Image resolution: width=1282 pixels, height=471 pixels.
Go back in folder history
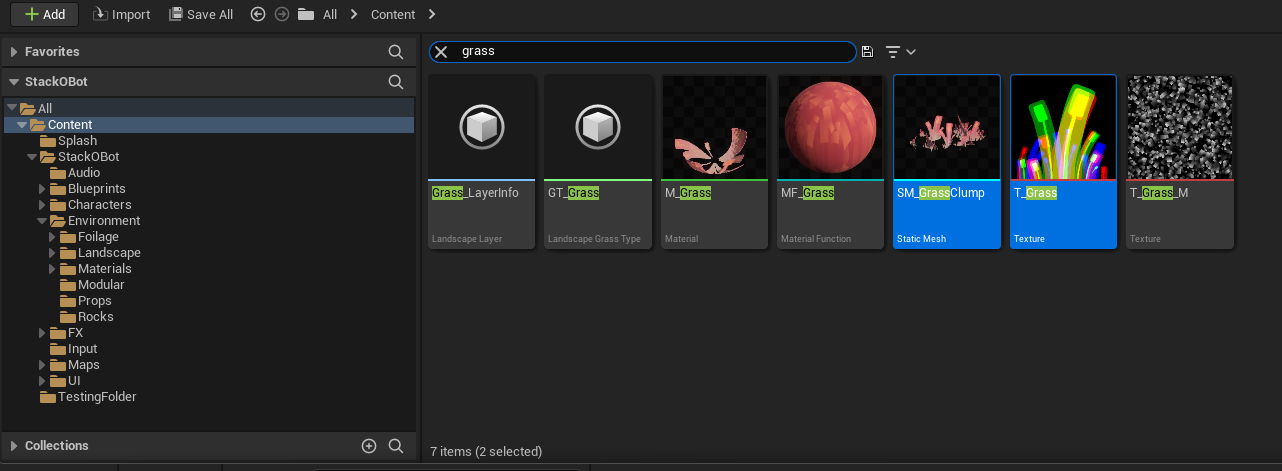(x=258, y=14)
